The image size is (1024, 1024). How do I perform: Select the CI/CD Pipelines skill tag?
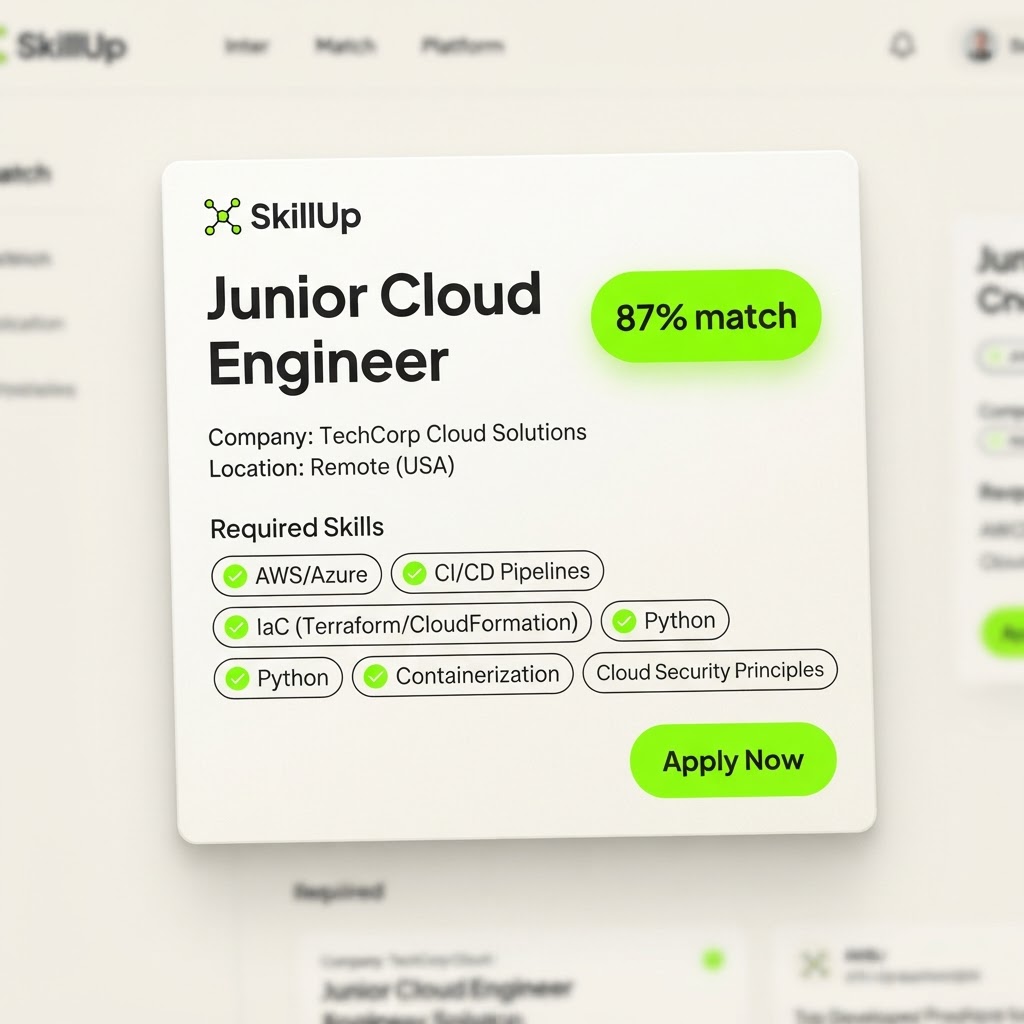[x=497, y=572]
